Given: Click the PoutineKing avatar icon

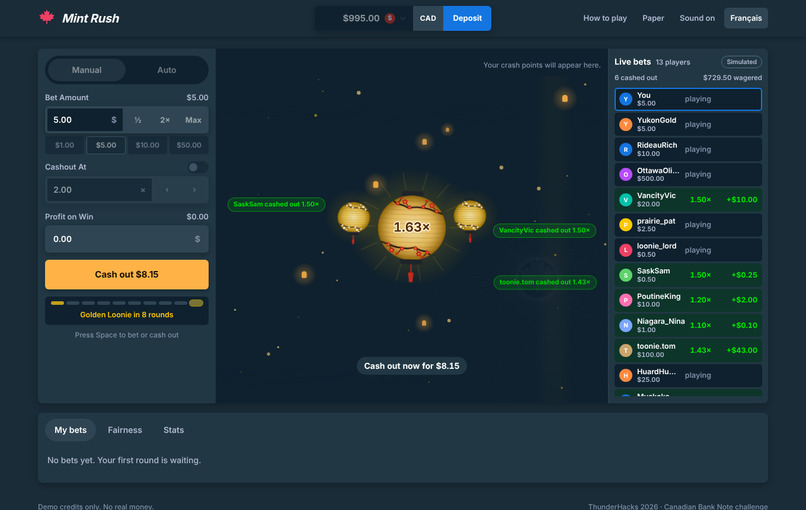Looking at the screenshot, I should tap(626, 300).
